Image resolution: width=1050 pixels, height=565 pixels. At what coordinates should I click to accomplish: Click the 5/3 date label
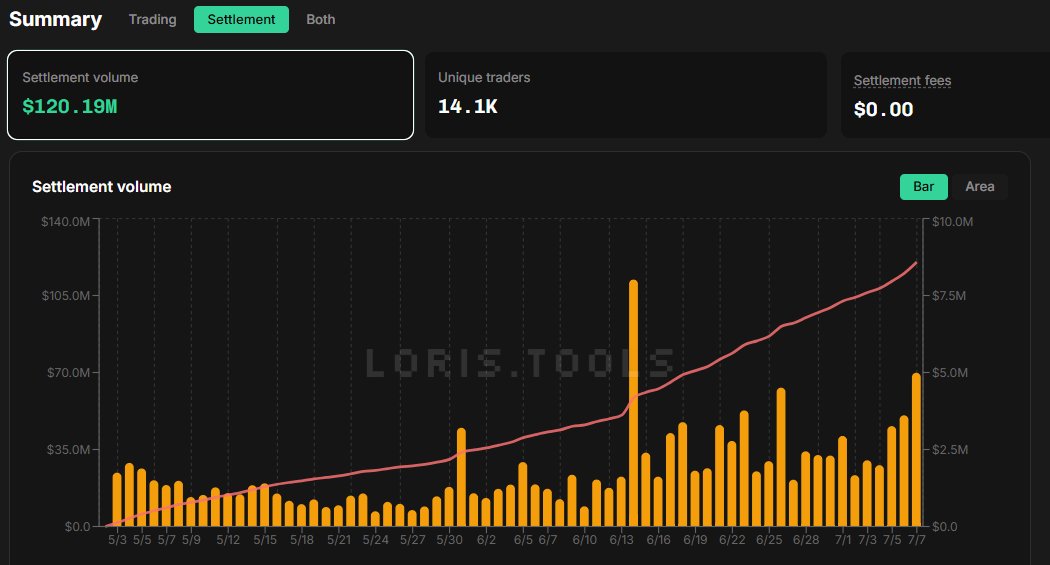click(117, 540)
